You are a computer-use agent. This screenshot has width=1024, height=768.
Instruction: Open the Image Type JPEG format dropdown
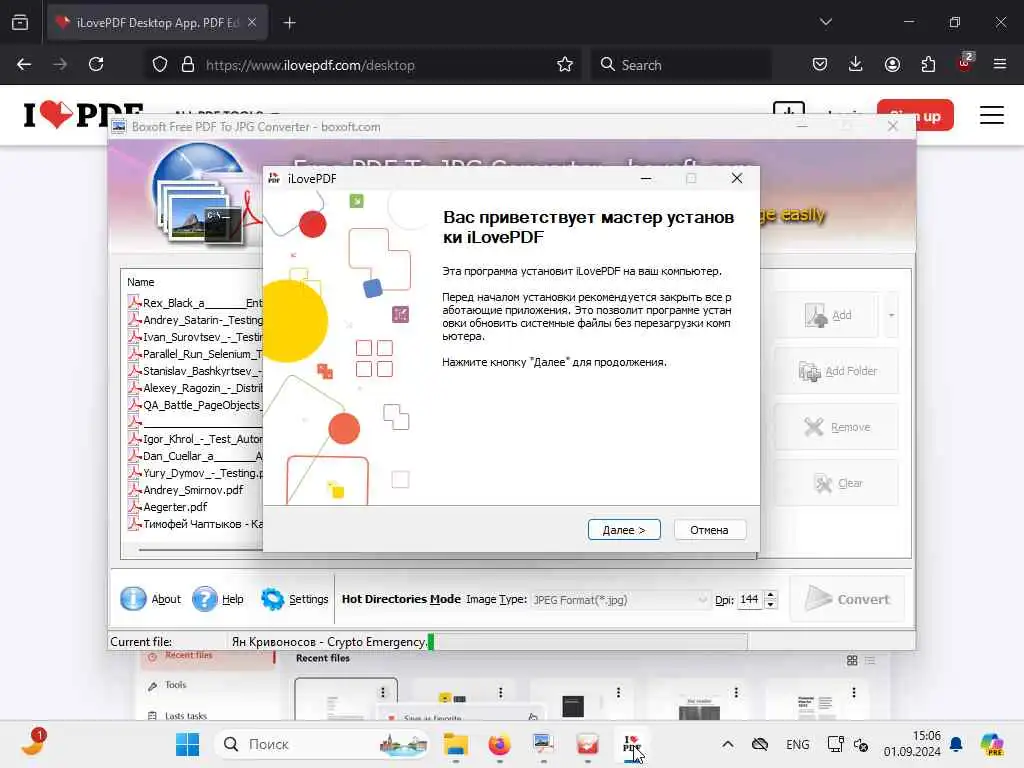[x=620, y=600]
